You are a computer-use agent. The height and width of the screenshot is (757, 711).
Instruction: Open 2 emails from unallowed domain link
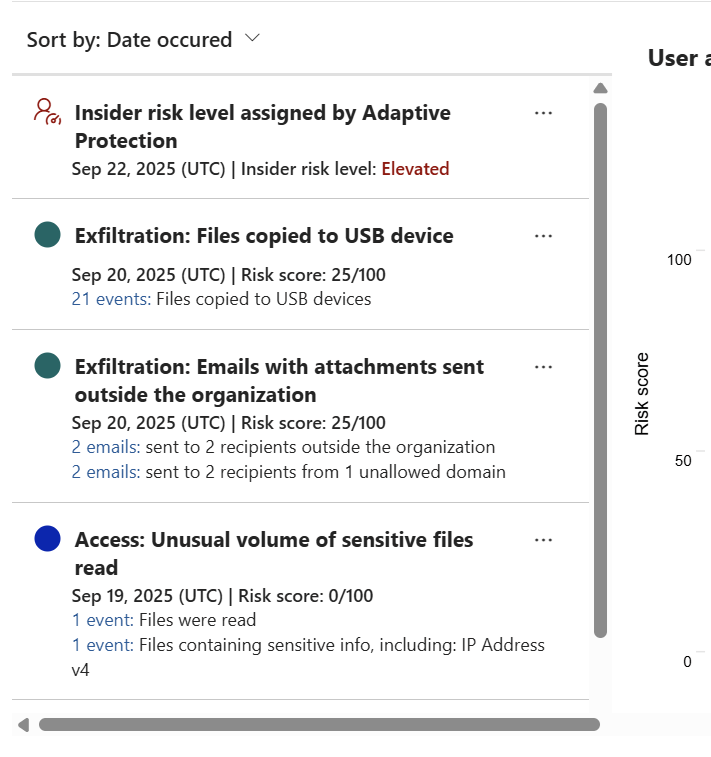click(x=106, y=472)
